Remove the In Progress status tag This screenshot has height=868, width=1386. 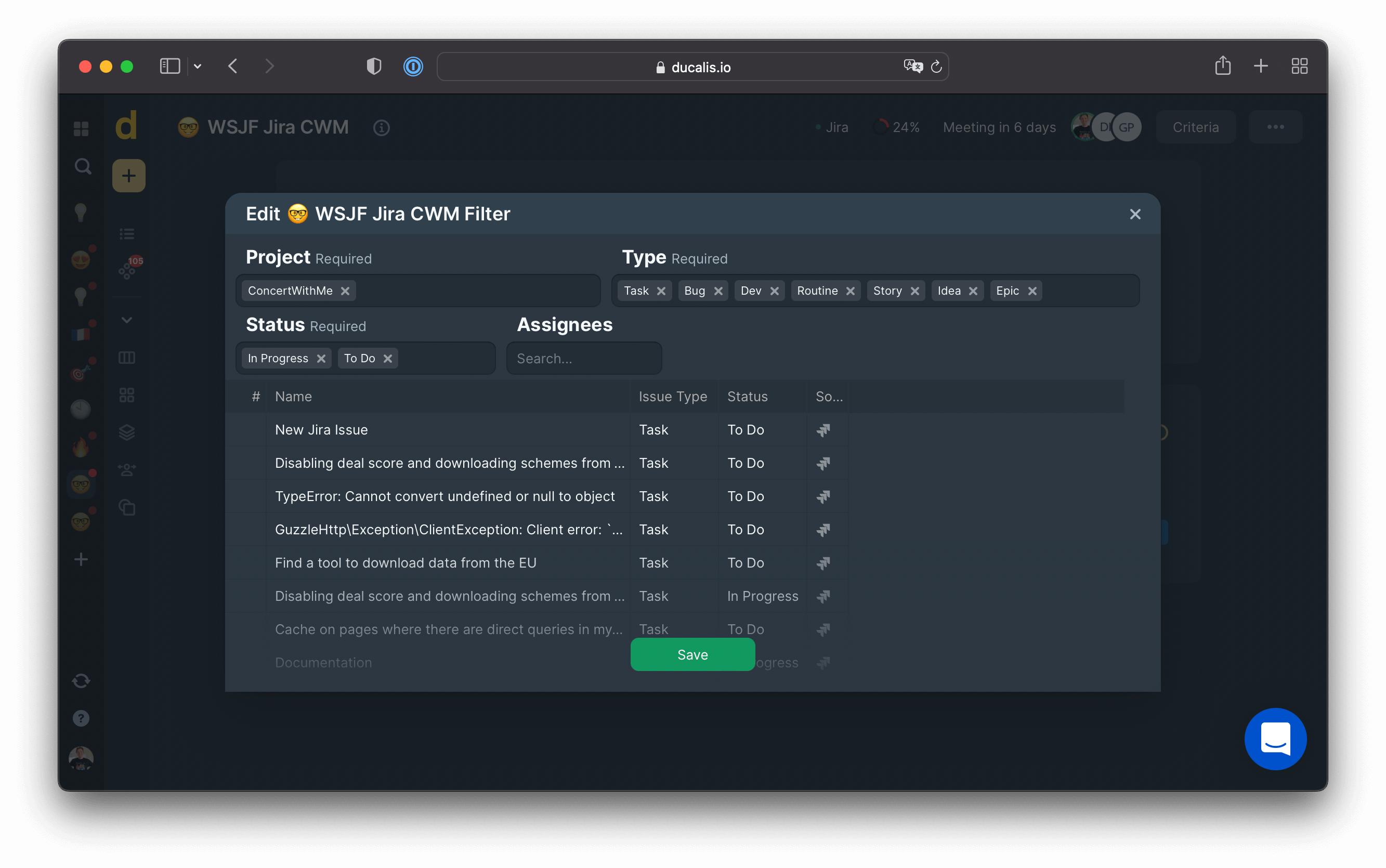321,359
